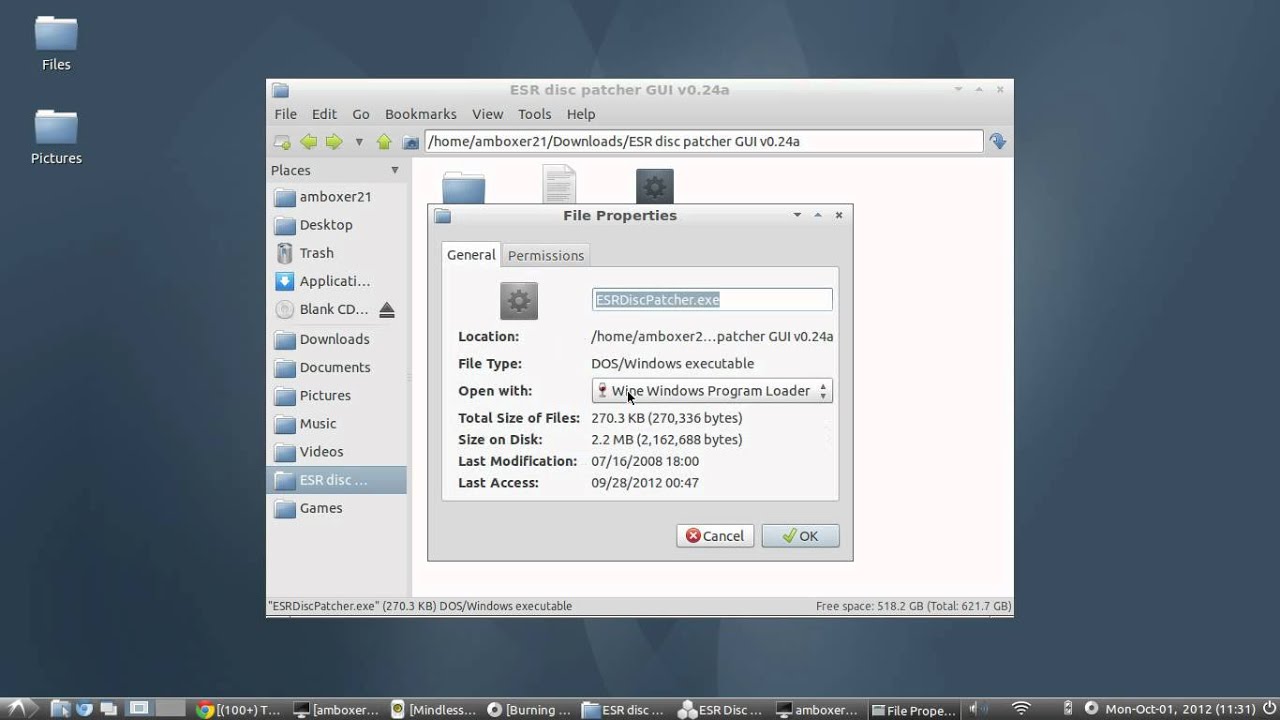Image resolution: width=1280 pixels, height=720 pixels.
Task: Switch to the '[Mindless...' taskbar window
Action: [x=433, y=710]
